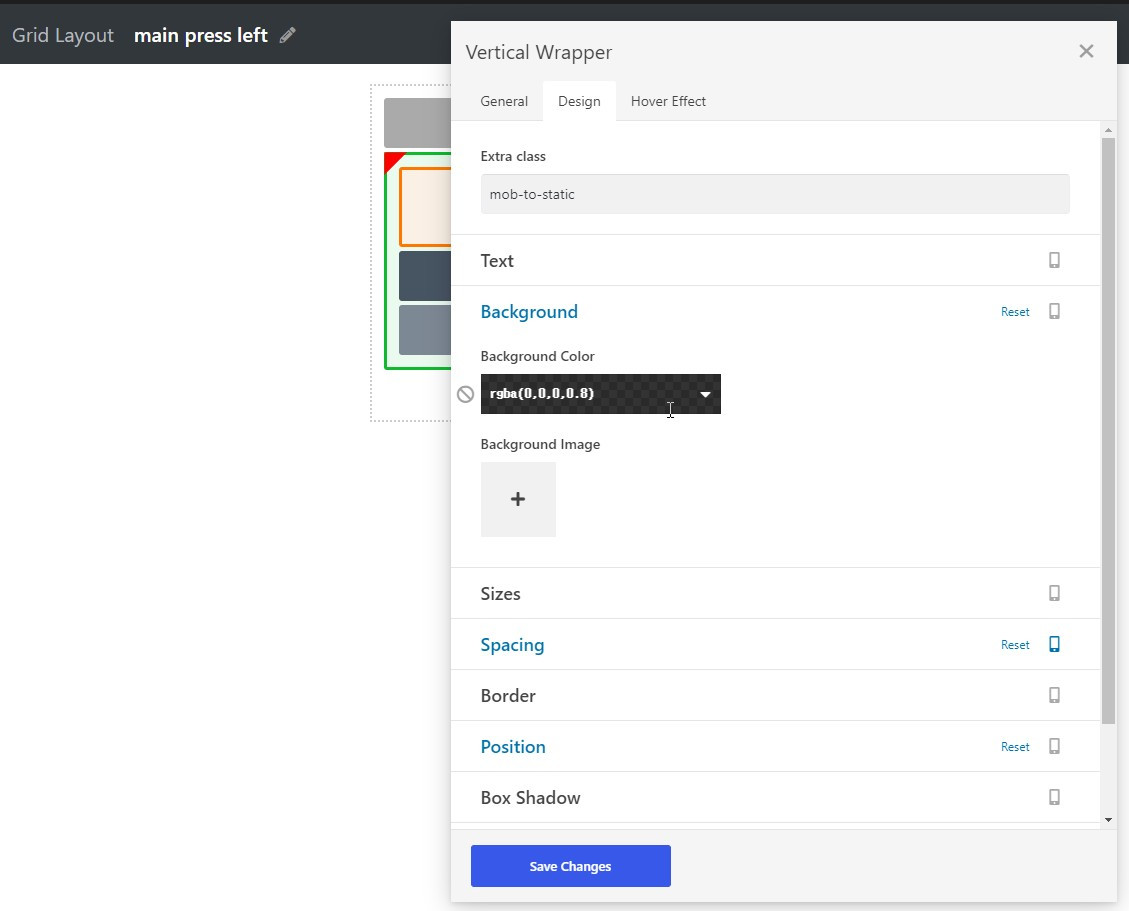This screenshot has height=911, width=1129.
Task: Save Changes to the wrapper
Action: point(570,866)
